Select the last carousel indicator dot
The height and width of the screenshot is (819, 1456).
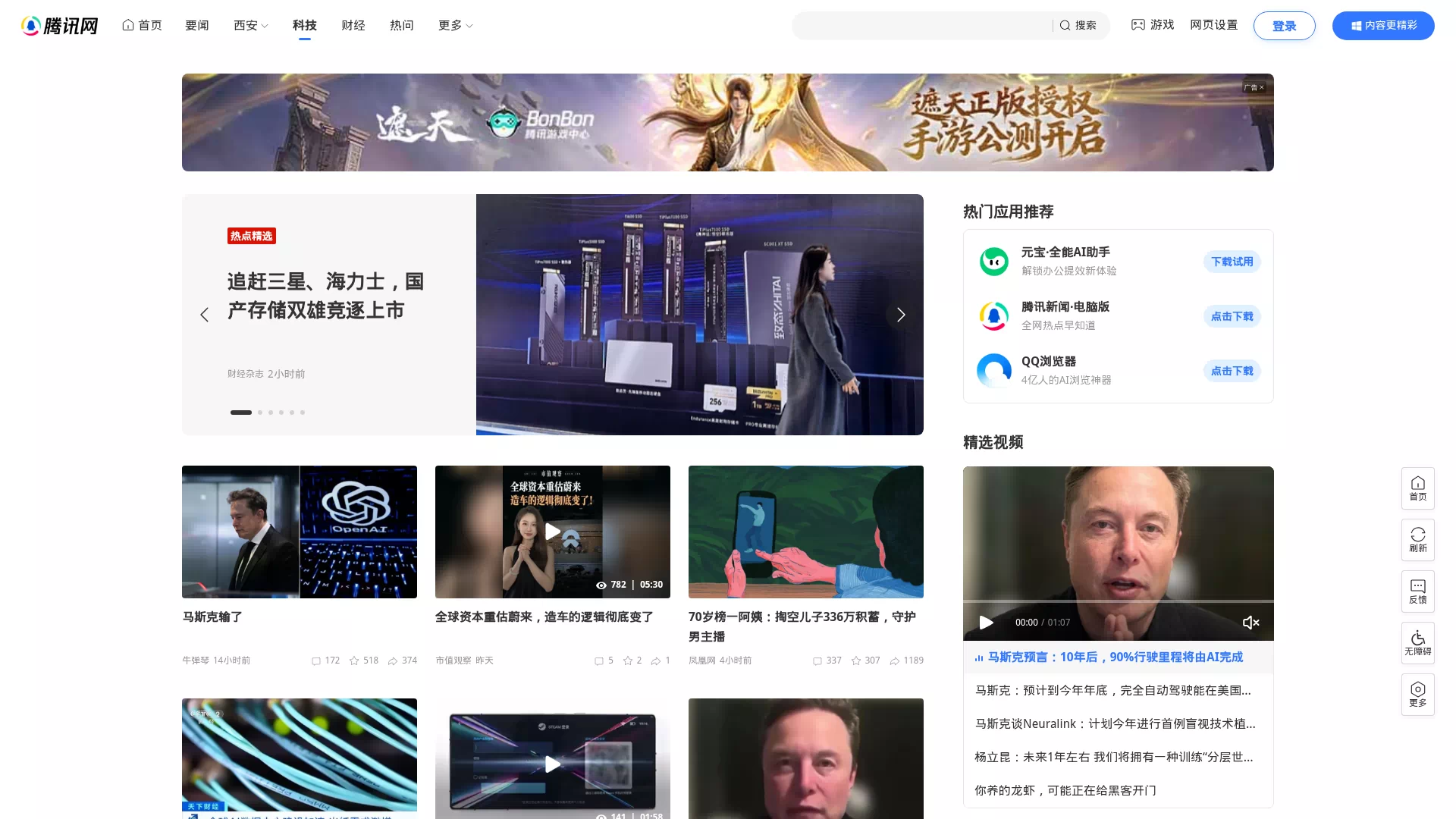click(303, 413)
